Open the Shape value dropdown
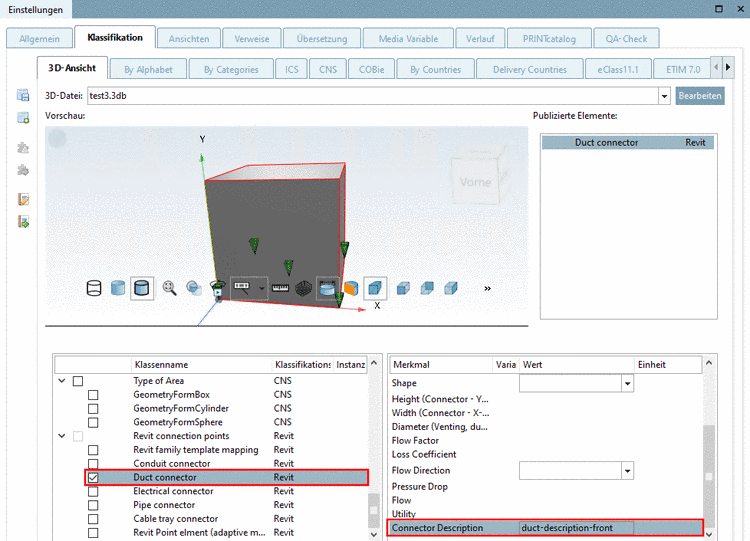750x541 pixels. click(x=628, y=383)
